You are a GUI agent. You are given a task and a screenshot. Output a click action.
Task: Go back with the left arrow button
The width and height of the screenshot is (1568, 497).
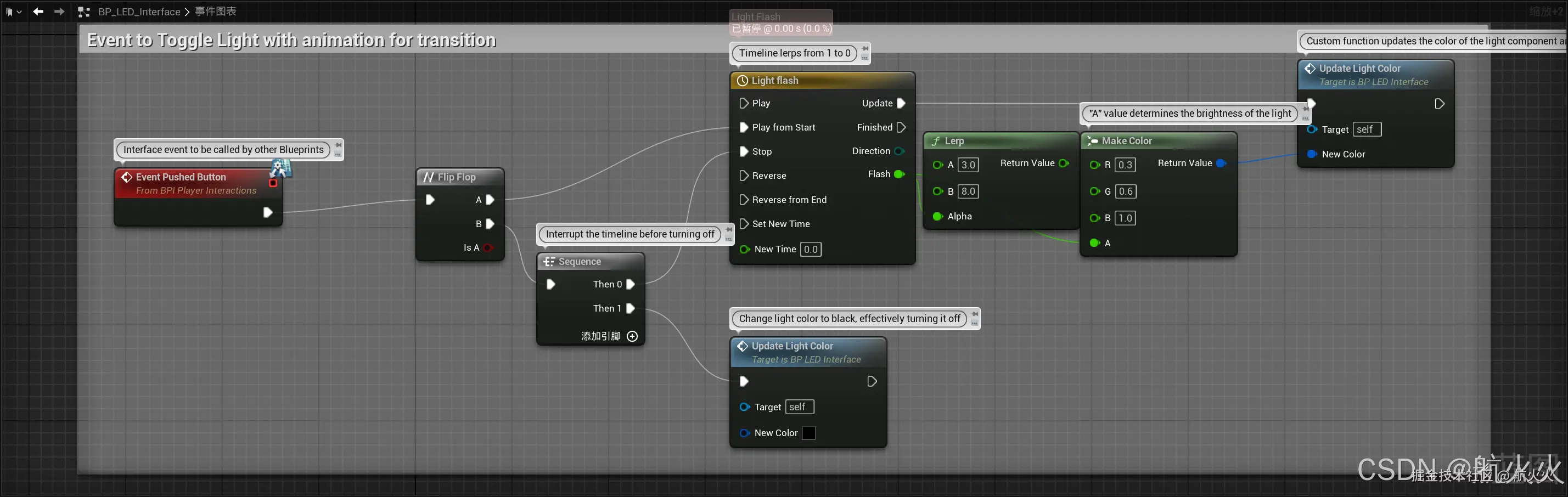point(38,12)
